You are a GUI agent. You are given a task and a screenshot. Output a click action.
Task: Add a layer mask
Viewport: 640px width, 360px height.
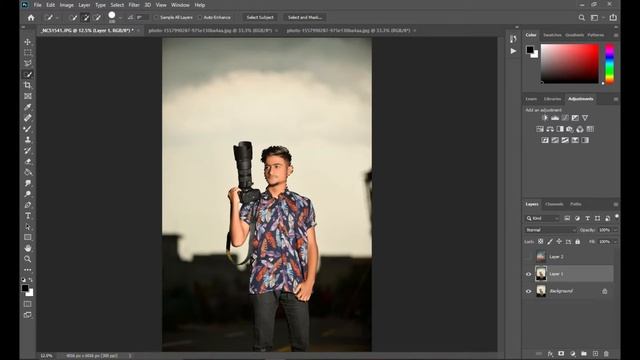coord(561,353)
